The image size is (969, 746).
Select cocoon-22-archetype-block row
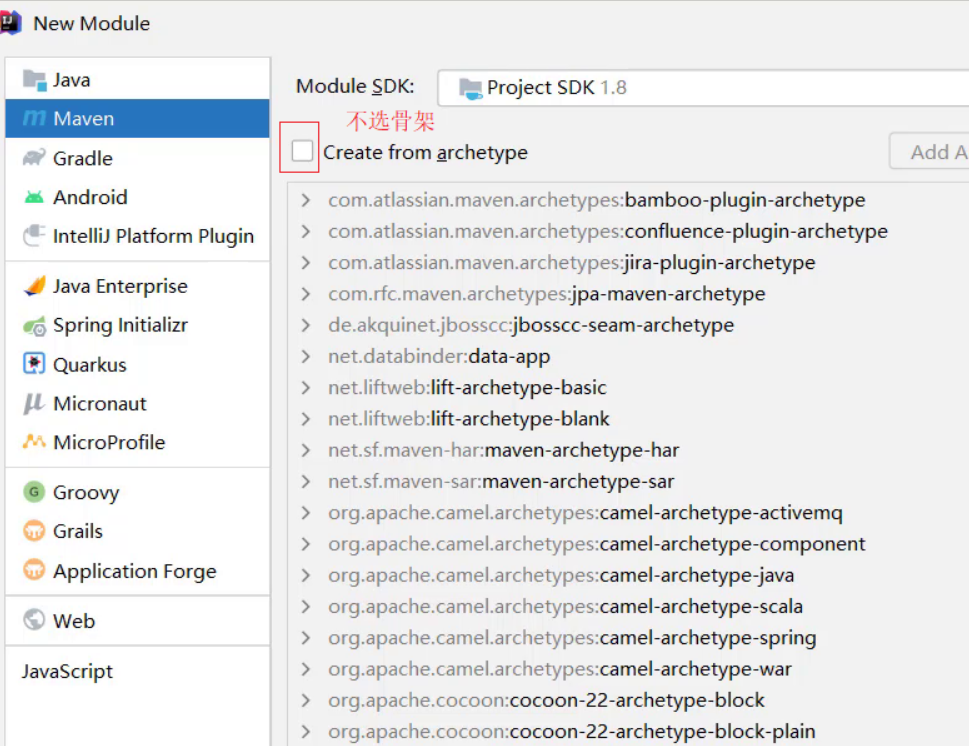[628, 700]
